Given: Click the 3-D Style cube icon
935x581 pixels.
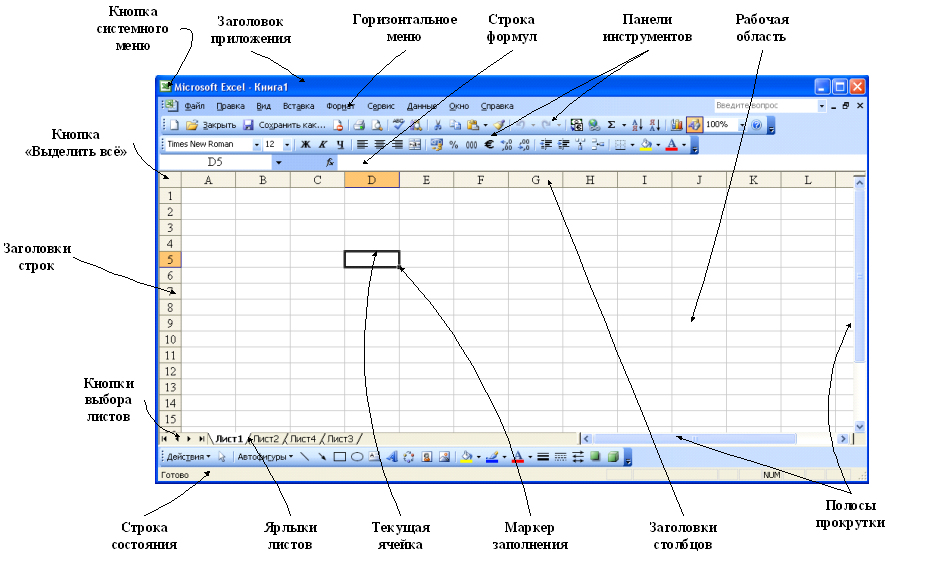Looking at the screenshot, I should point(613,457).
